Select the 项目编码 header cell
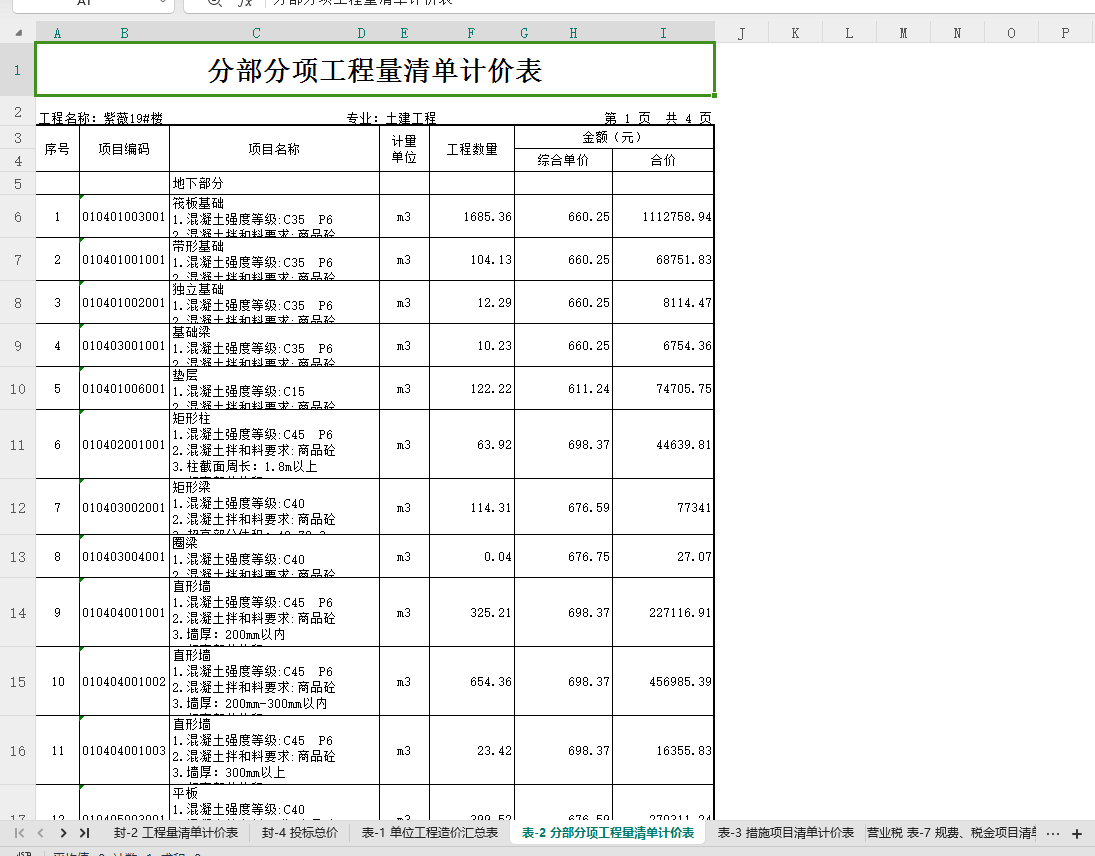The width and height of the screenshot is (1095, 856). (124, 149)
